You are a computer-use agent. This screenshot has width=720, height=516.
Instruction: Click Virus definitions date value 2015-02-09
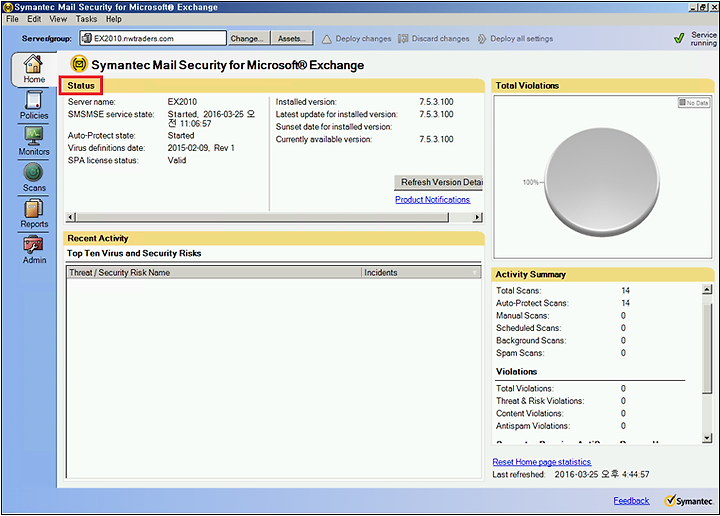click(x=201, y=148)
